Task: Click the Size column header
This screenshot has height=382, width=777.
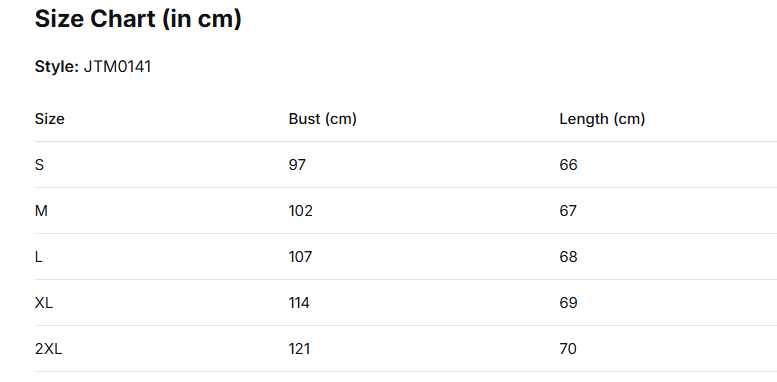Action: point(50,119)
